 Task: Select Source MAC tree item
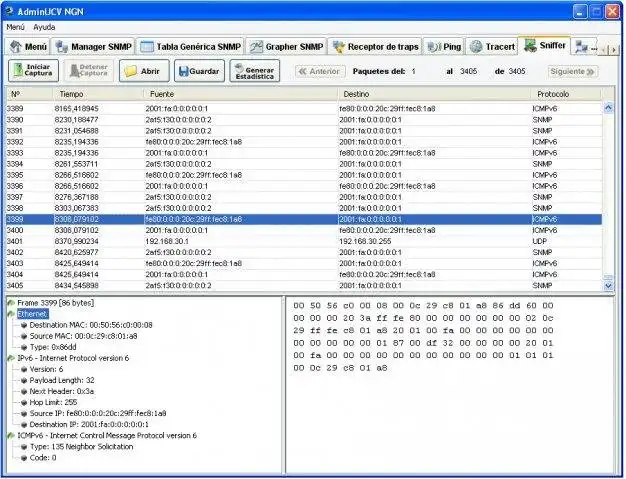[x=83, y=336]
